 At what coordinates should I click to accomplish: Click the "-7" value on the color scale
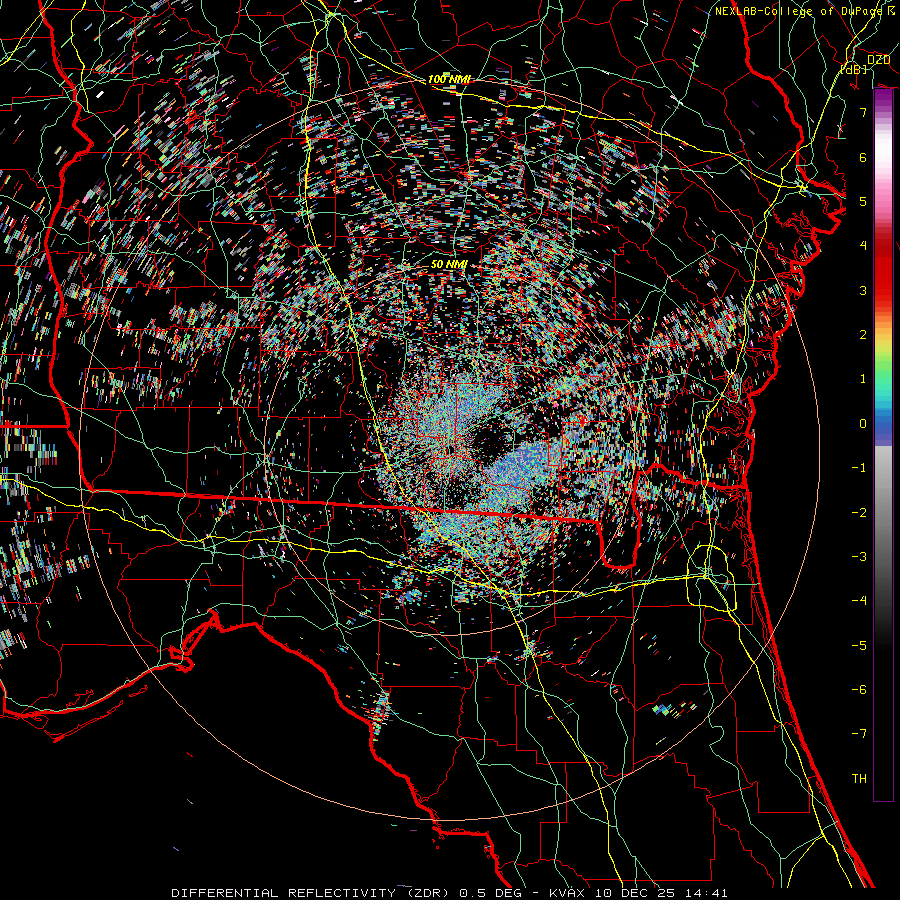pos(859,734)
